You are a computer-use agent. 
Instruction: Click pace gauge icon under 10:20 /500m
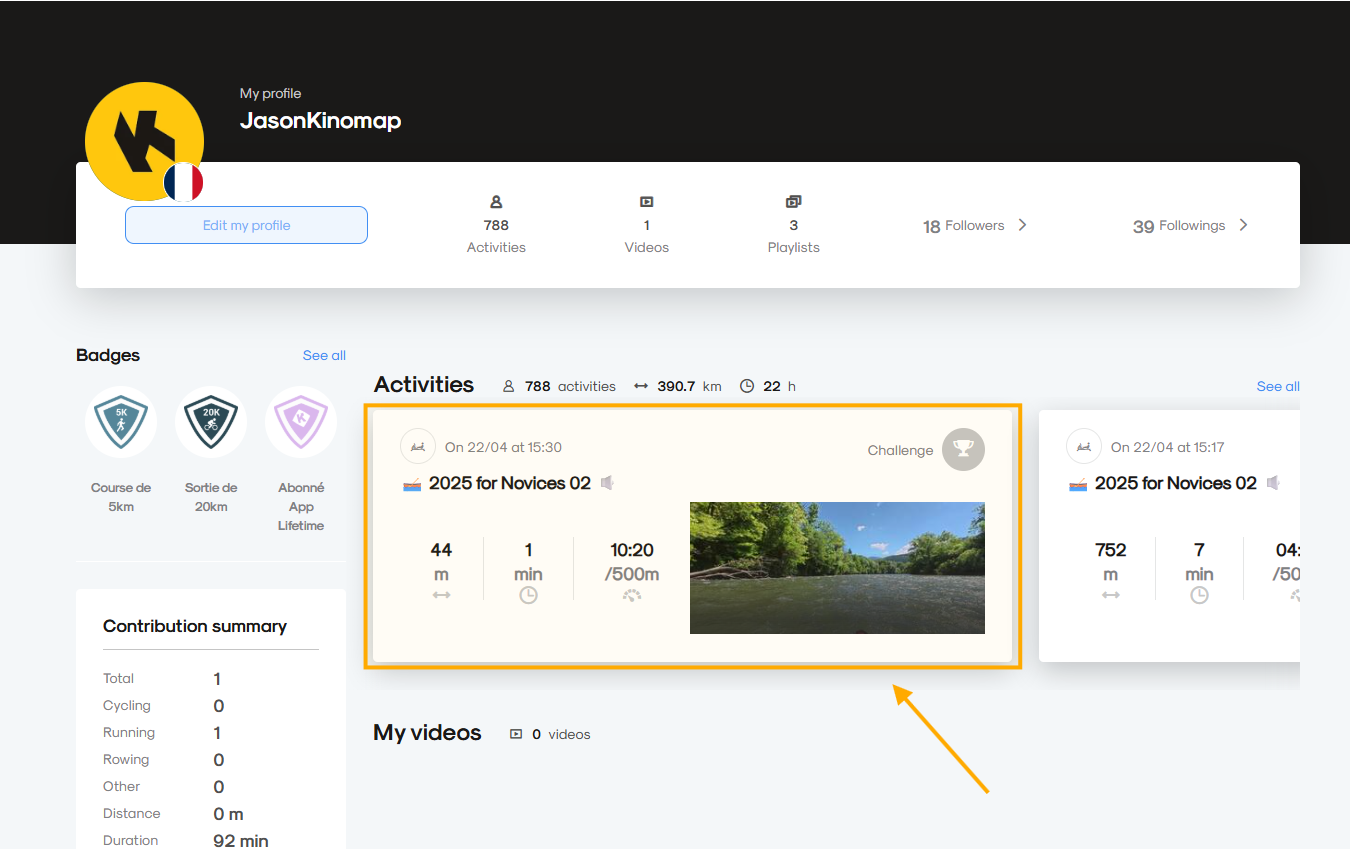[632, 595]
